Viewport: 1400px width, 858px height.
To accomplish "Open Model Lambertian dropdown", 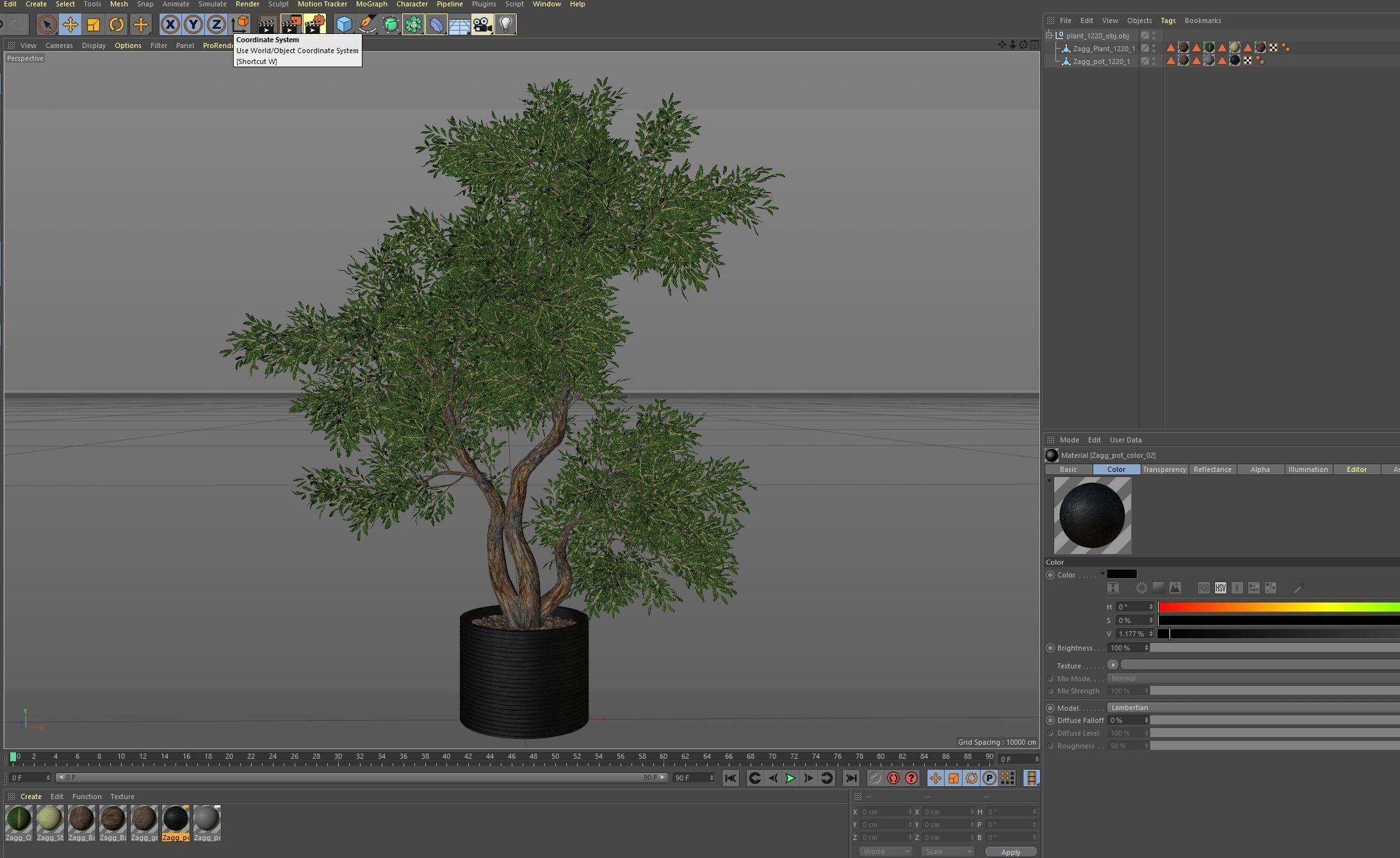I will [1254, 708].
